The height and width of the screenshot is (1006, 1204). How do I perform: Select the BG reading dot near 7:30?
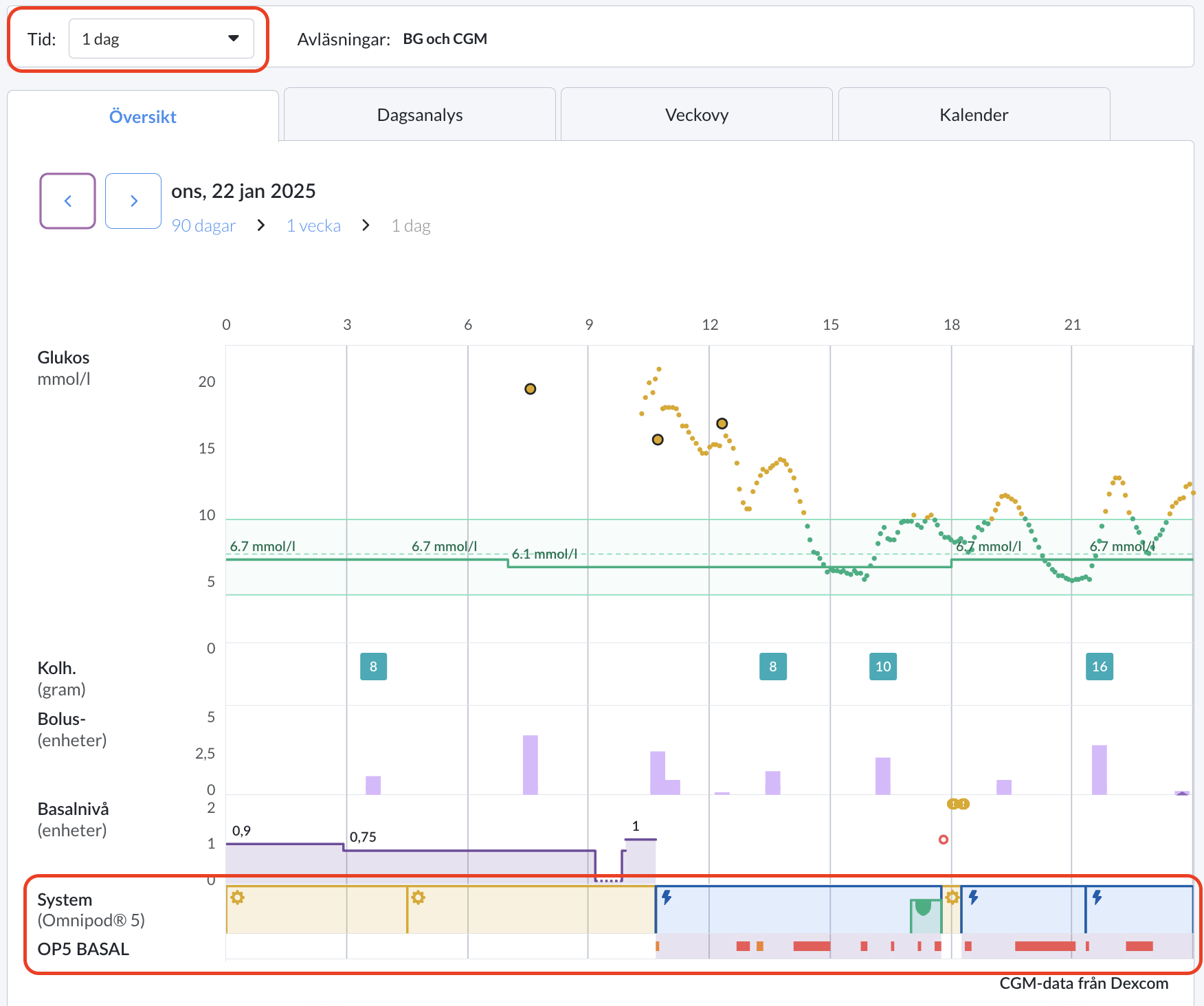[x=530, y=389]
